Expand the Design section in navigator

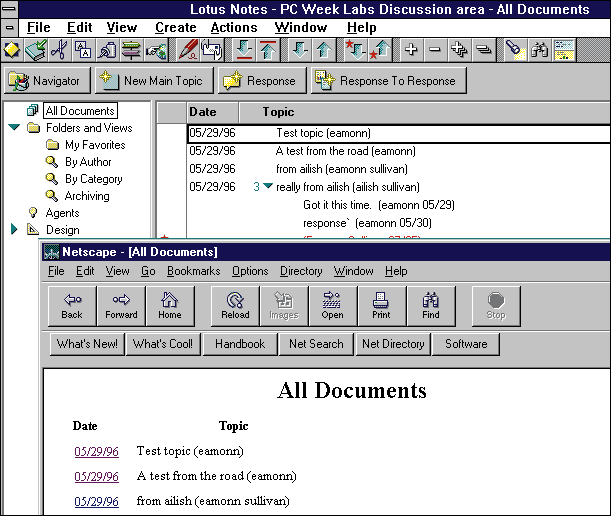14,229
